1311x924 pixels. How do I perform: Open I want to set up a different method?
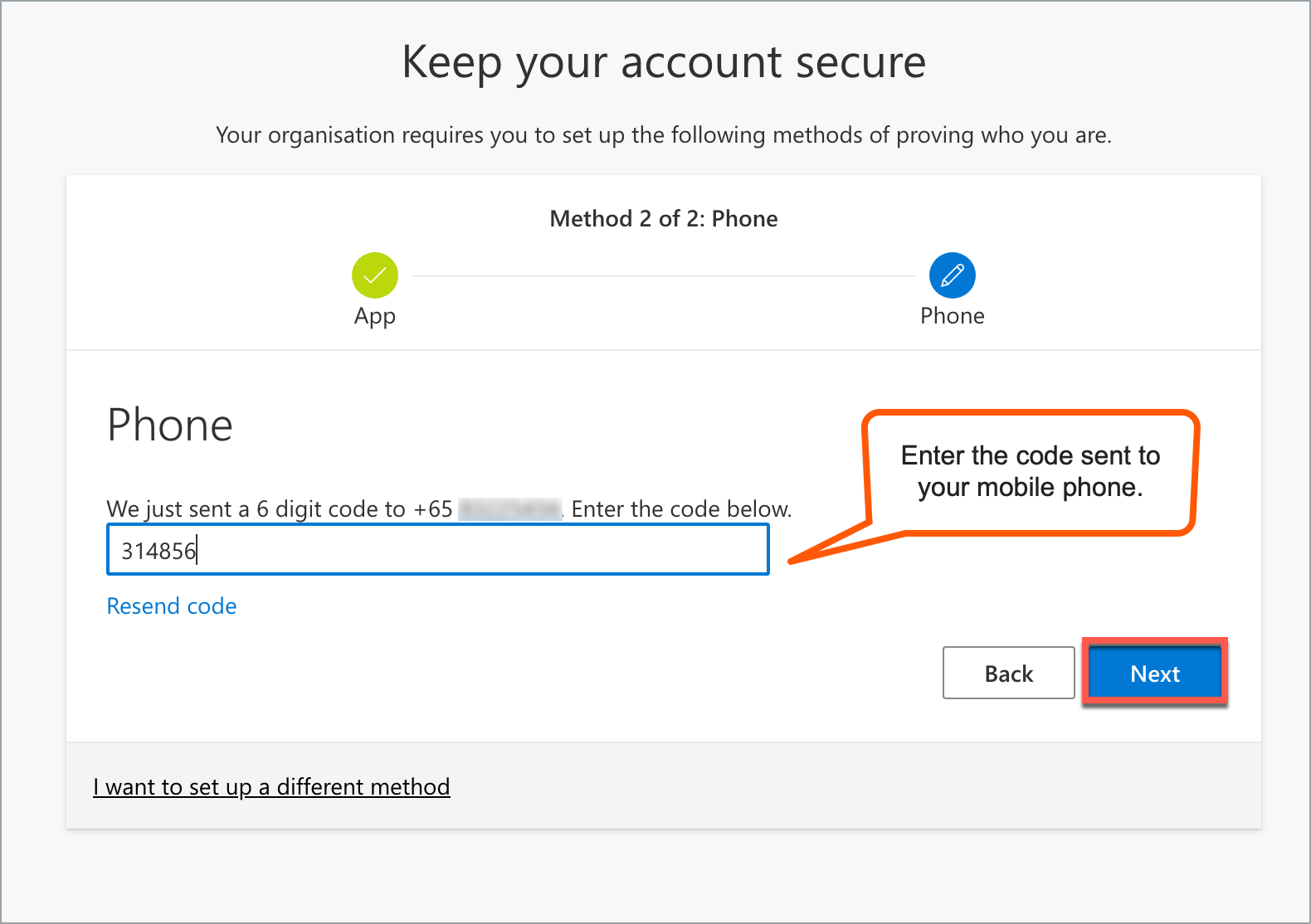tap(271, 786)
